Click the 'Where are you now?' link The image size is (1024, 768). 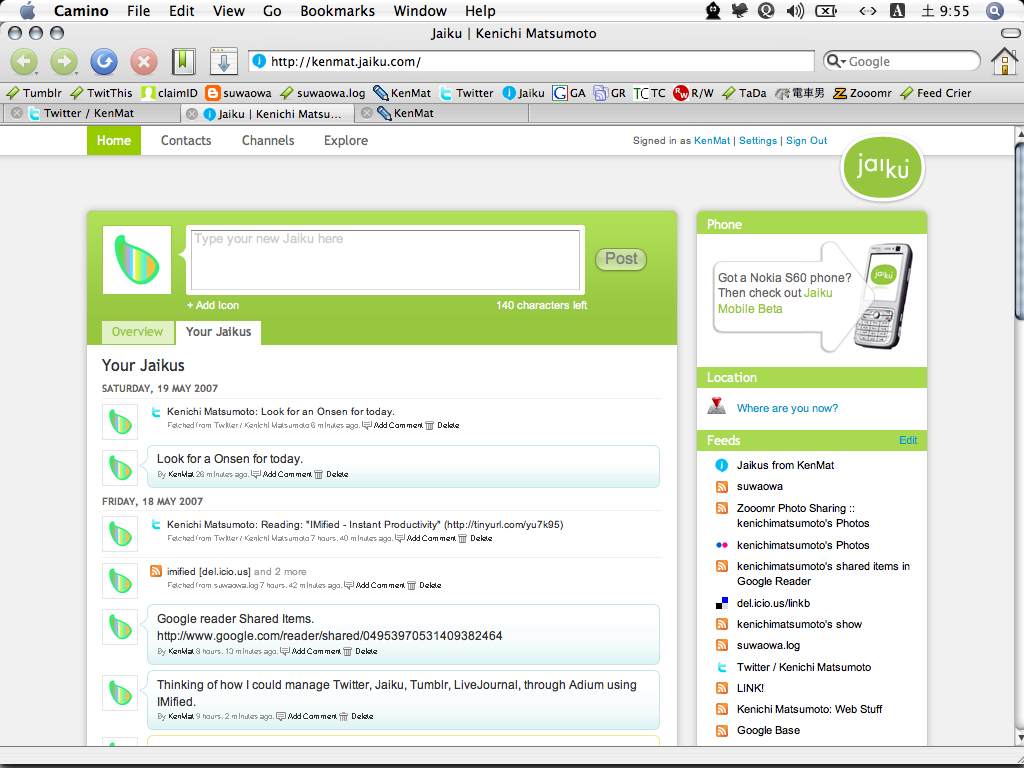(787, 408)
